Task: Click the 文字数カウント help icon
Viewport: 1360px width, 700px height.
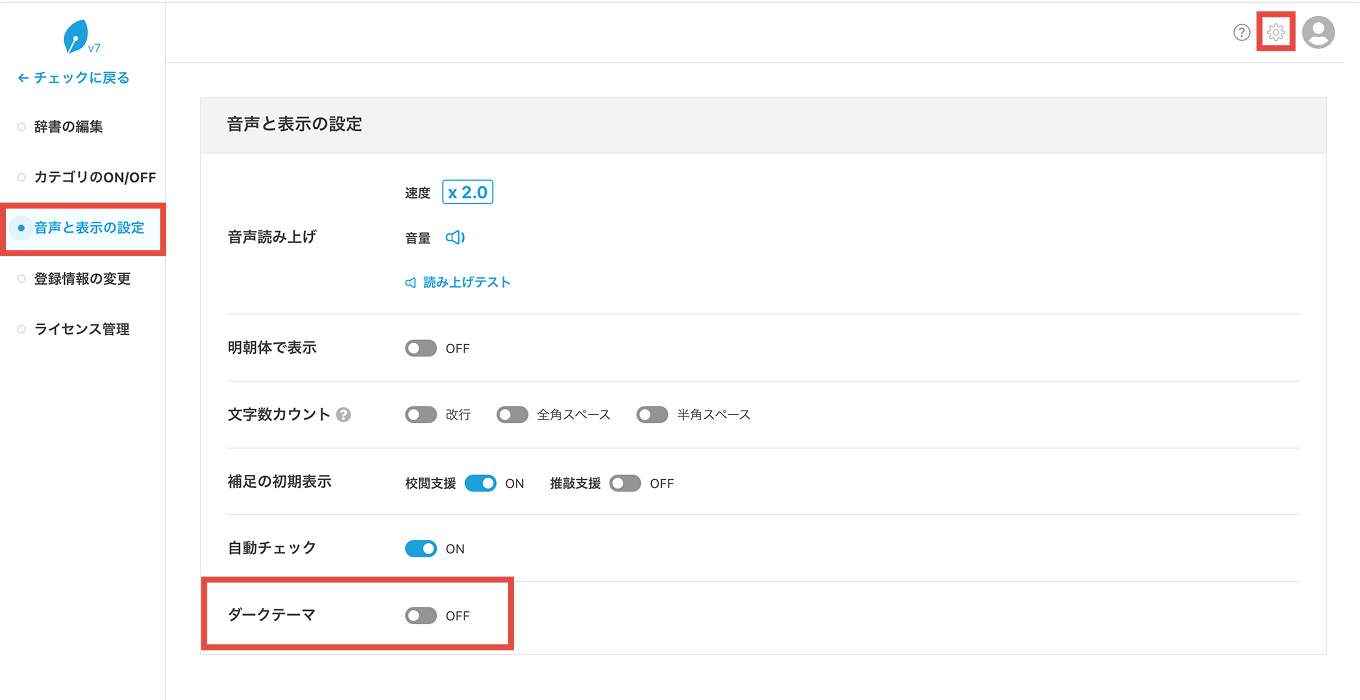Action: pyautogui.click(x=343, y=415)
